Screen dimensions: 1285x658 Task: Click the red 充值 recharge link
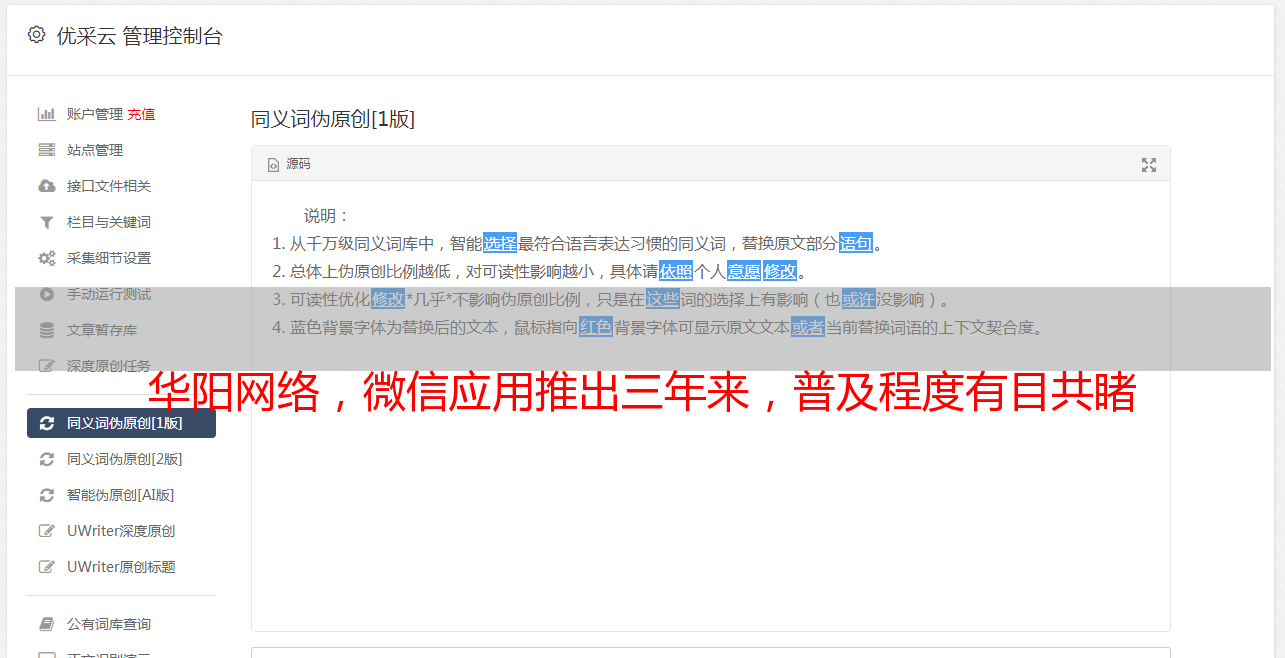click(141, 114)
